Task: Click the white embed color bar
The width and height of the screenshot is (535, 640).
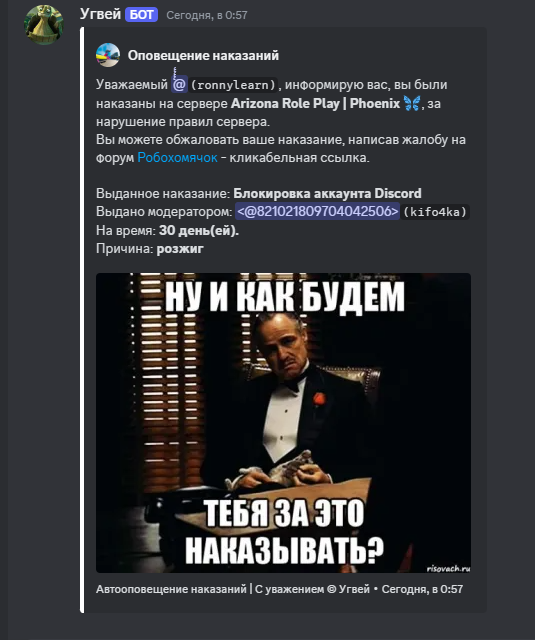Action: 82,320
